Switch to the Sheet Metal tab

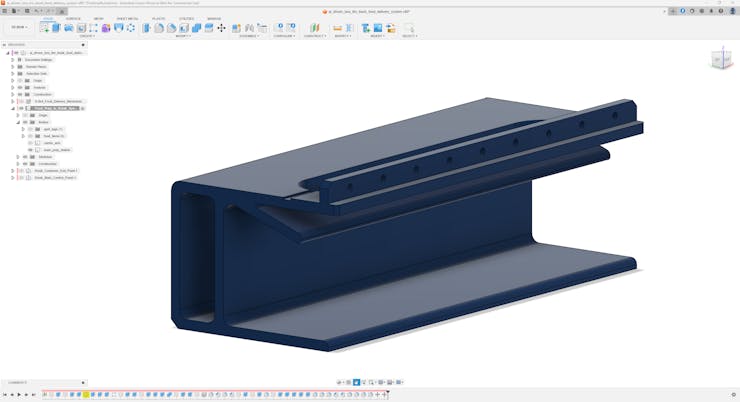click(x=127, y=18)
